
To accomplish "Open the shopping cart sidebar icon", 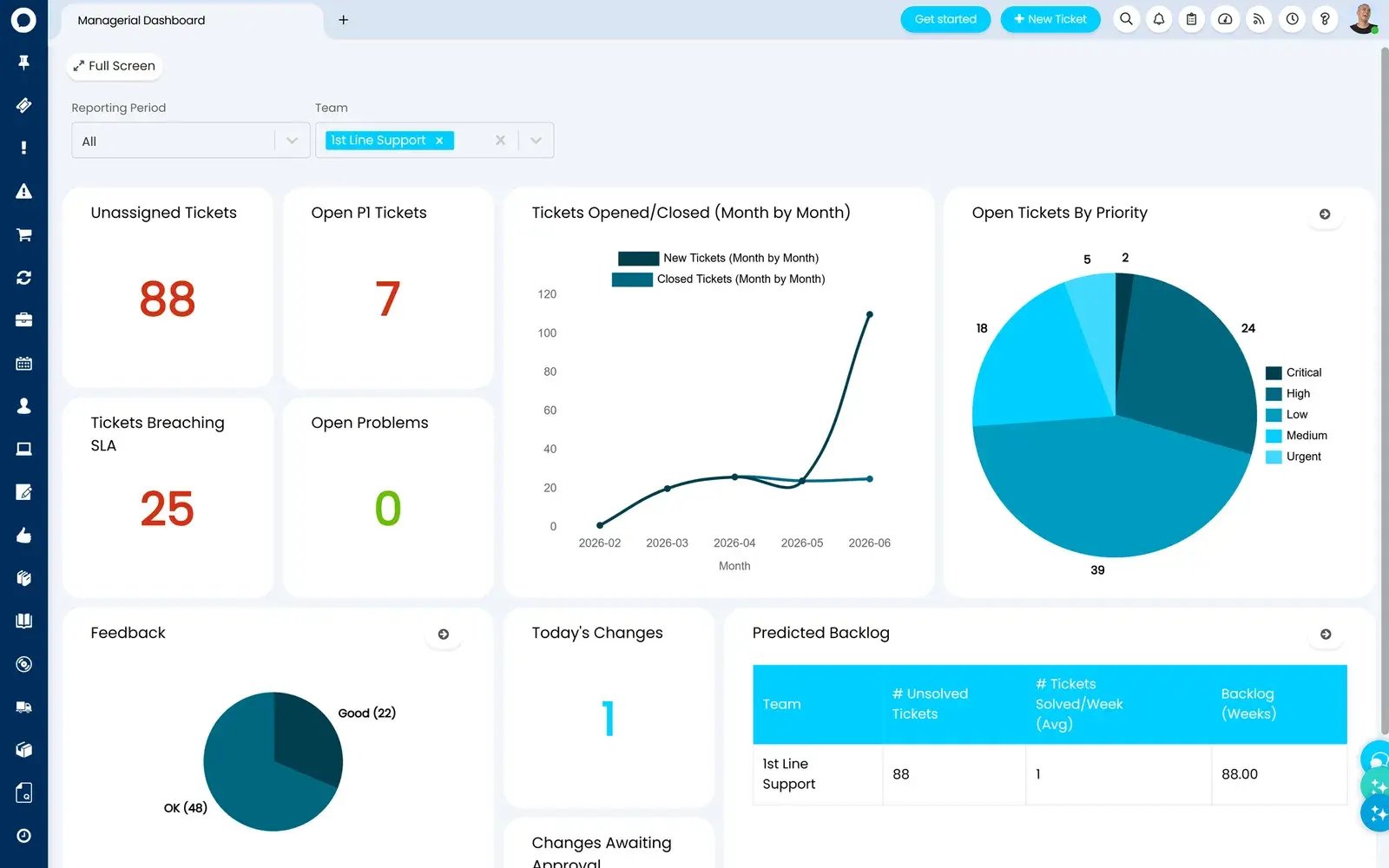I will [23, 234].
